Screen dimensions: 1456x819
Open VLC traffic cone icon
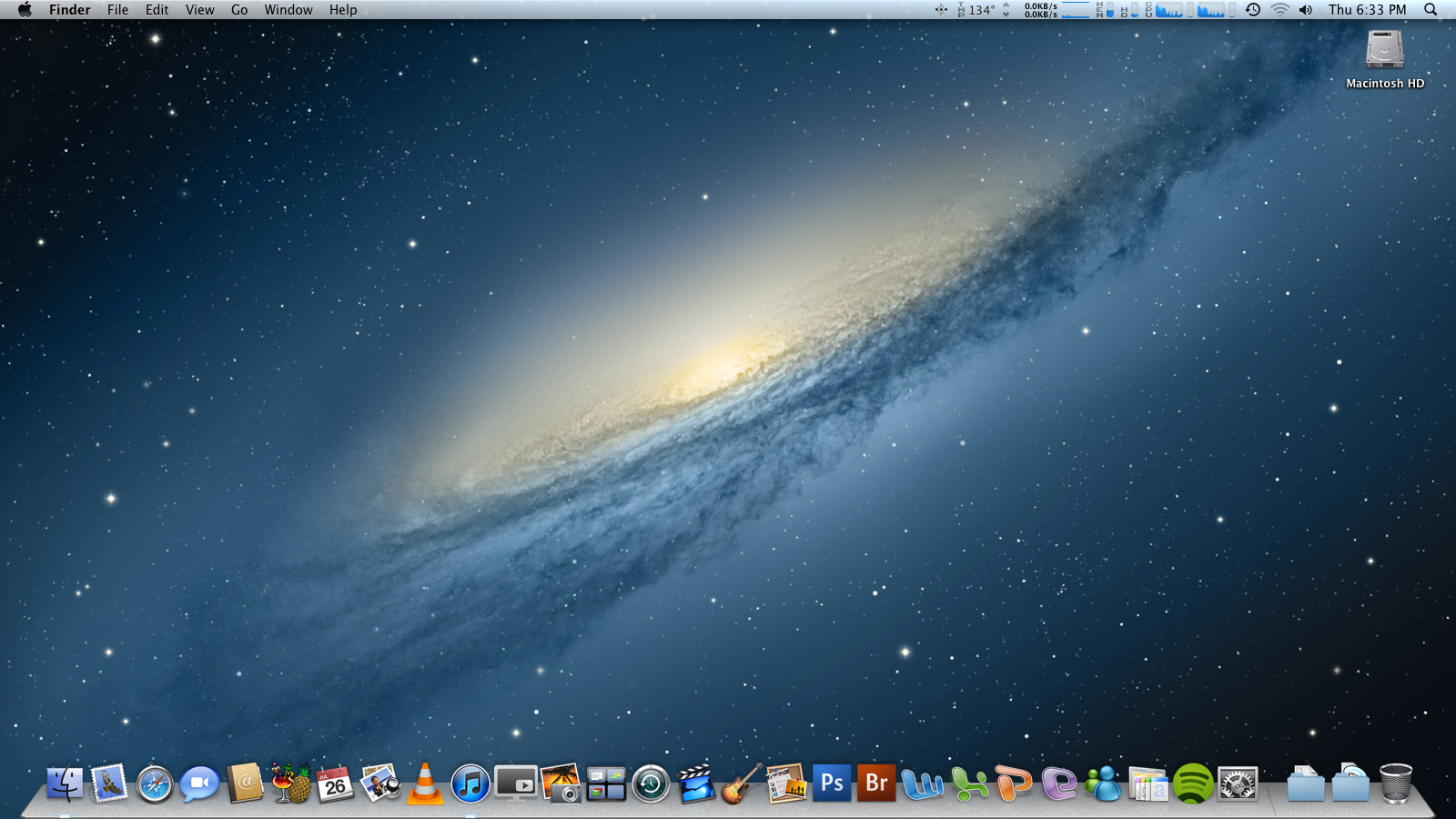[x=425, y=784]
